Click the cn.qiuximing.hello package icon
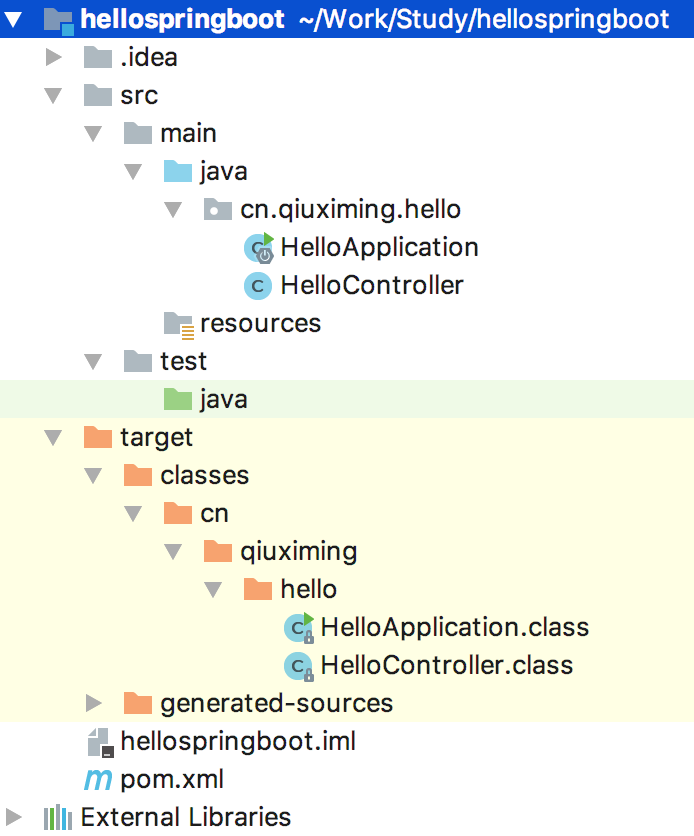Image resolution: width=694 pixels, height=836 pixels. (x=218, y=210)
